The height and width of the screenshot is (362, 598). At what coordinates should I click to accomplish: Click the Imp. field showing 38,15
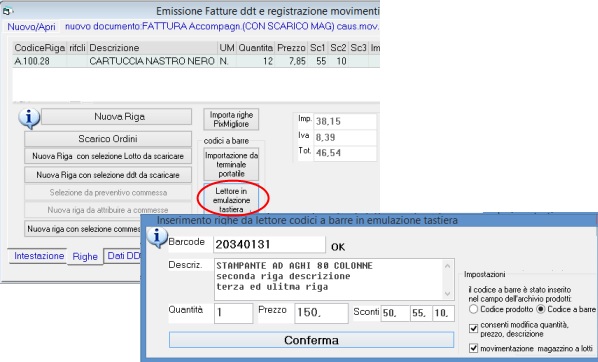click(x=345, y=121)
